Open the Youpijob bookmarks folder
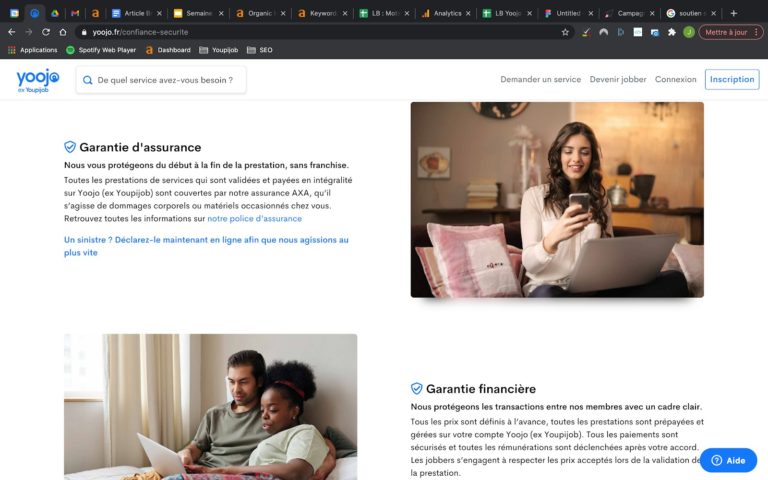Viewport: 768px width, 480px height. tap(218, 50)
